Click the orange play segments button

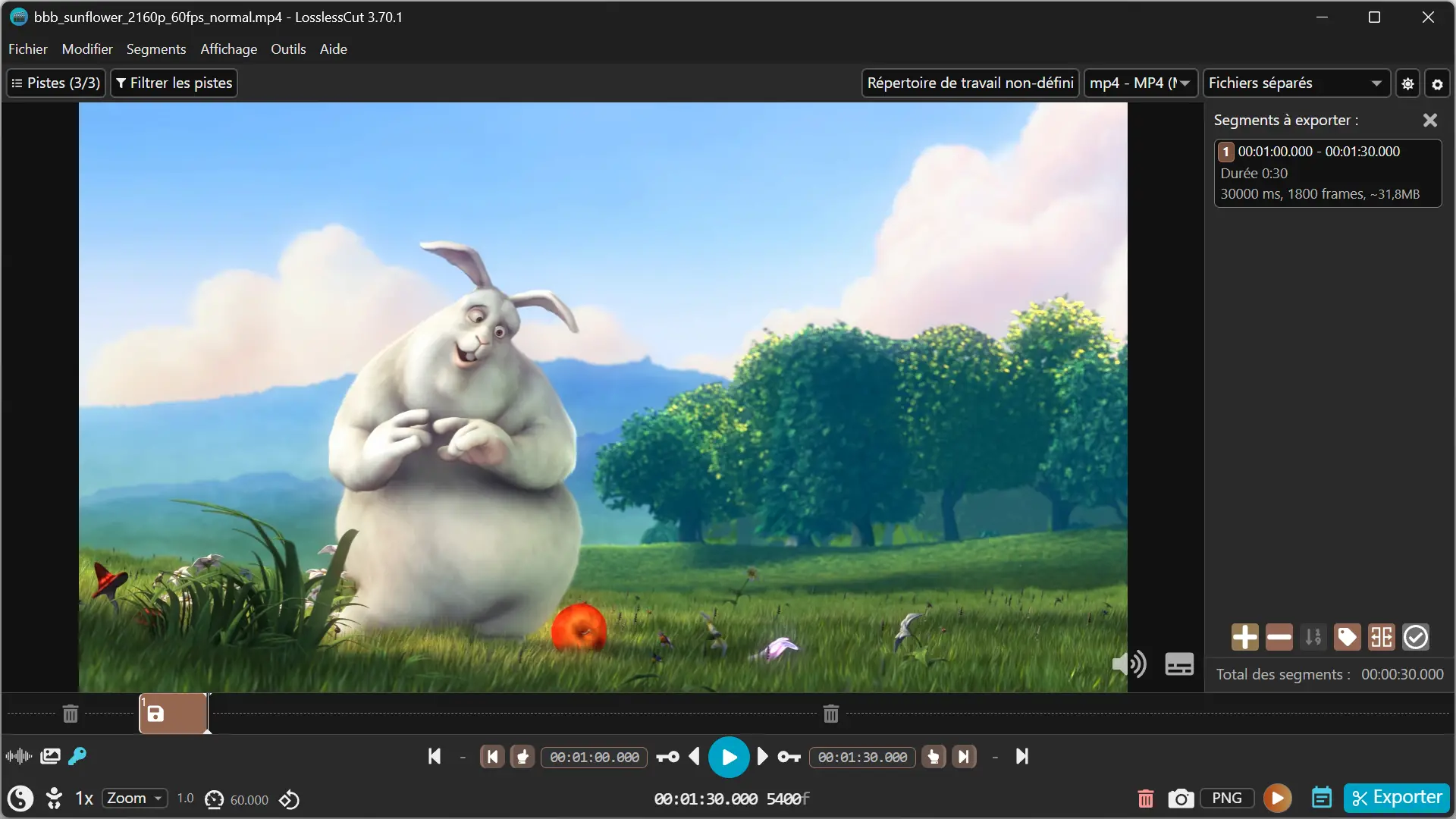click(1278, 798)
